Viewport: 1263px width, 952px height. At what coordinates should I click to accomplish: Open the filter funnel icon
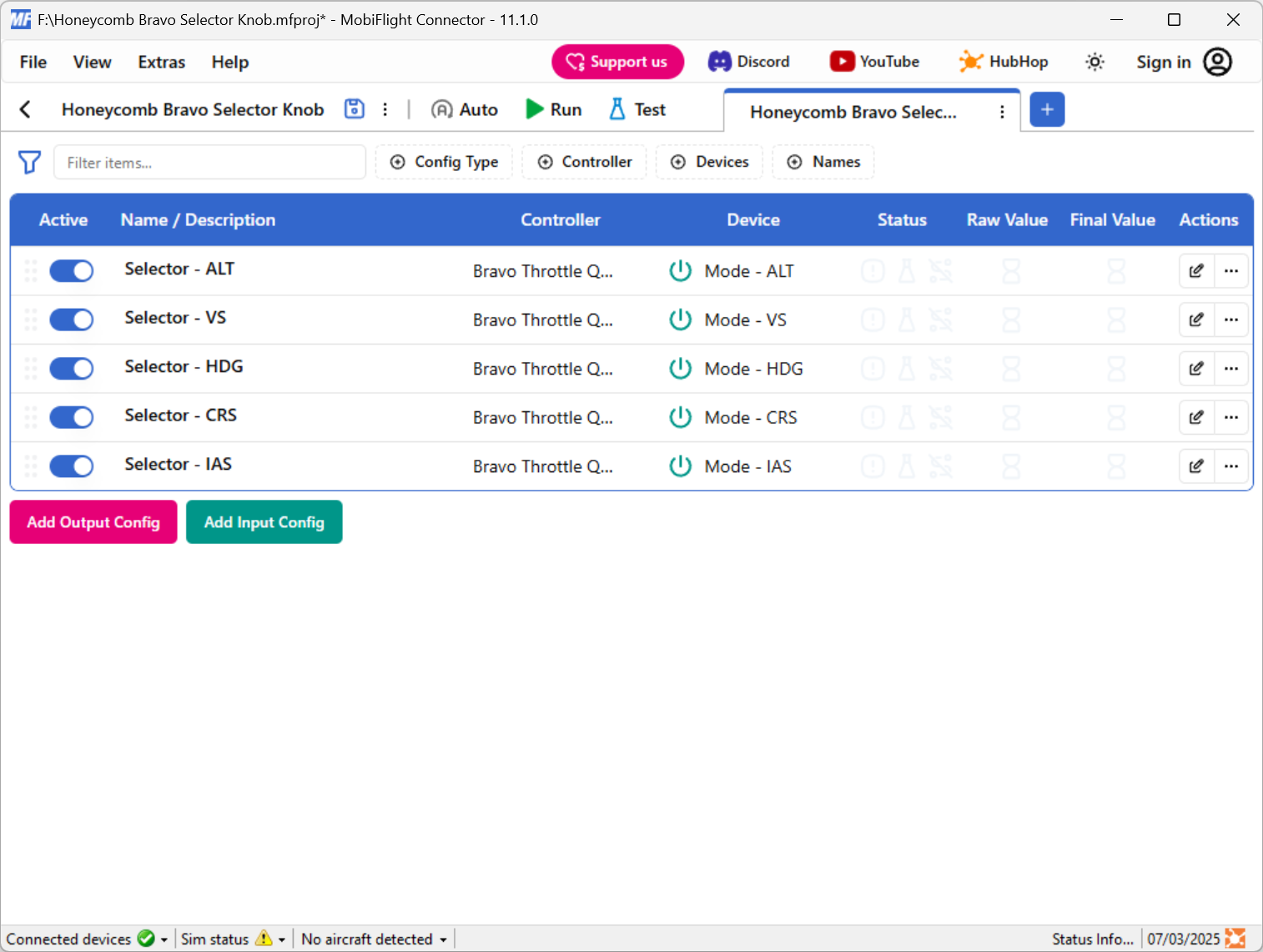29,162
